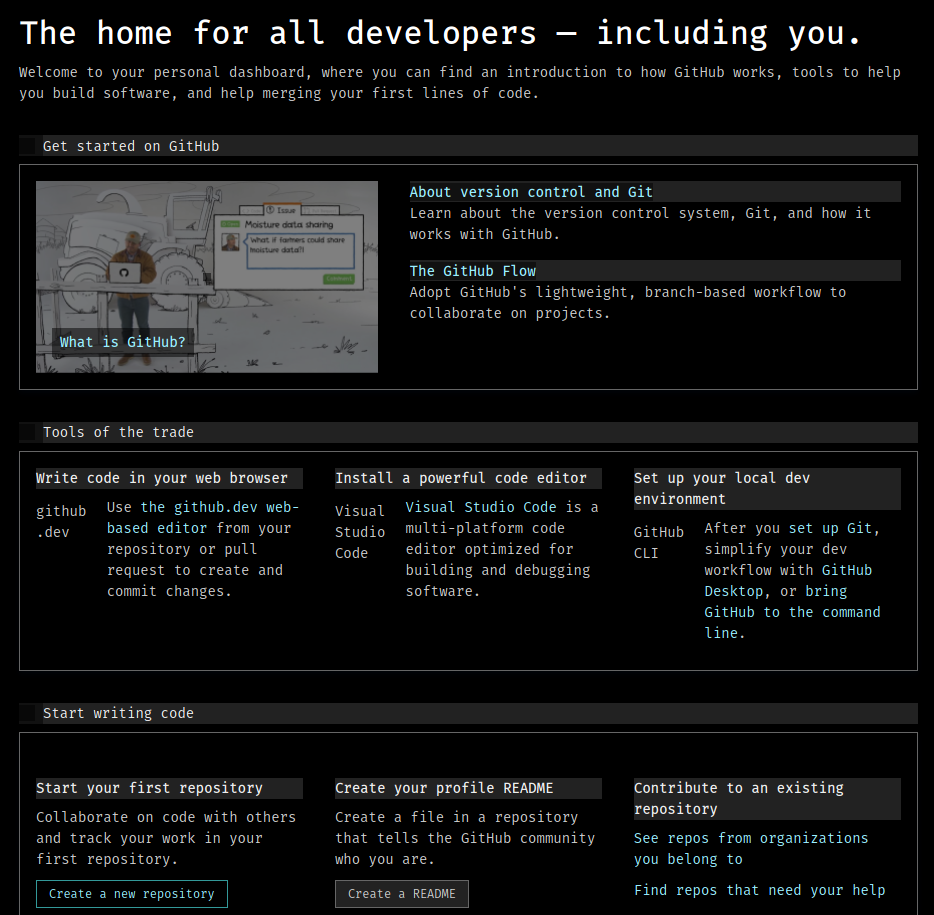The image size is (934, 915).
Task: Click the Adopt GitHub's lightweight workflow description
Action: pyautogui.click(x=628, y=303)
